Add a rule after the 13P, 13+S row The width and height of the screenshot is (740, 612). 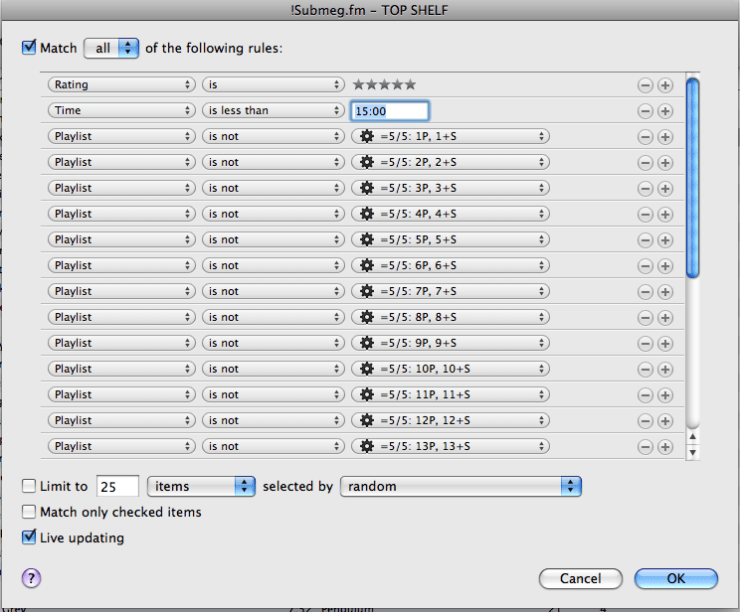pos(665,447)
